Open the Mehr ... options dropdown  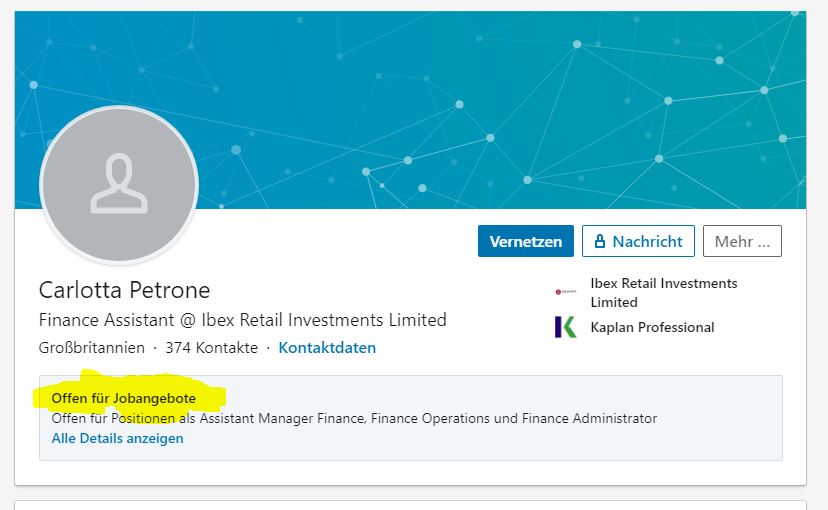741,241
